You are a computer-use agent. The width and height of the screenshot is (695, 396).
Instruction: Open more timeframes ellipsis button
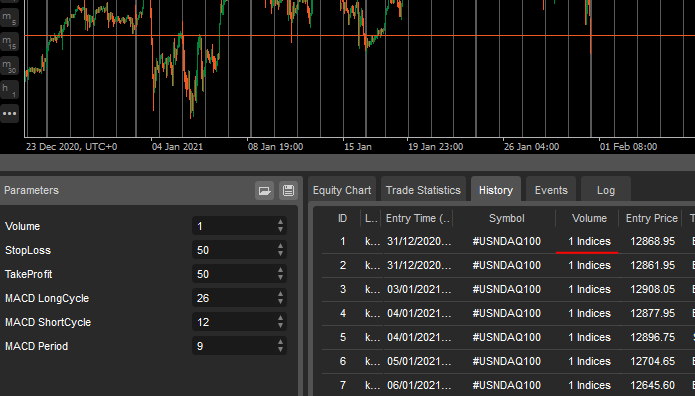click(9, 114)
